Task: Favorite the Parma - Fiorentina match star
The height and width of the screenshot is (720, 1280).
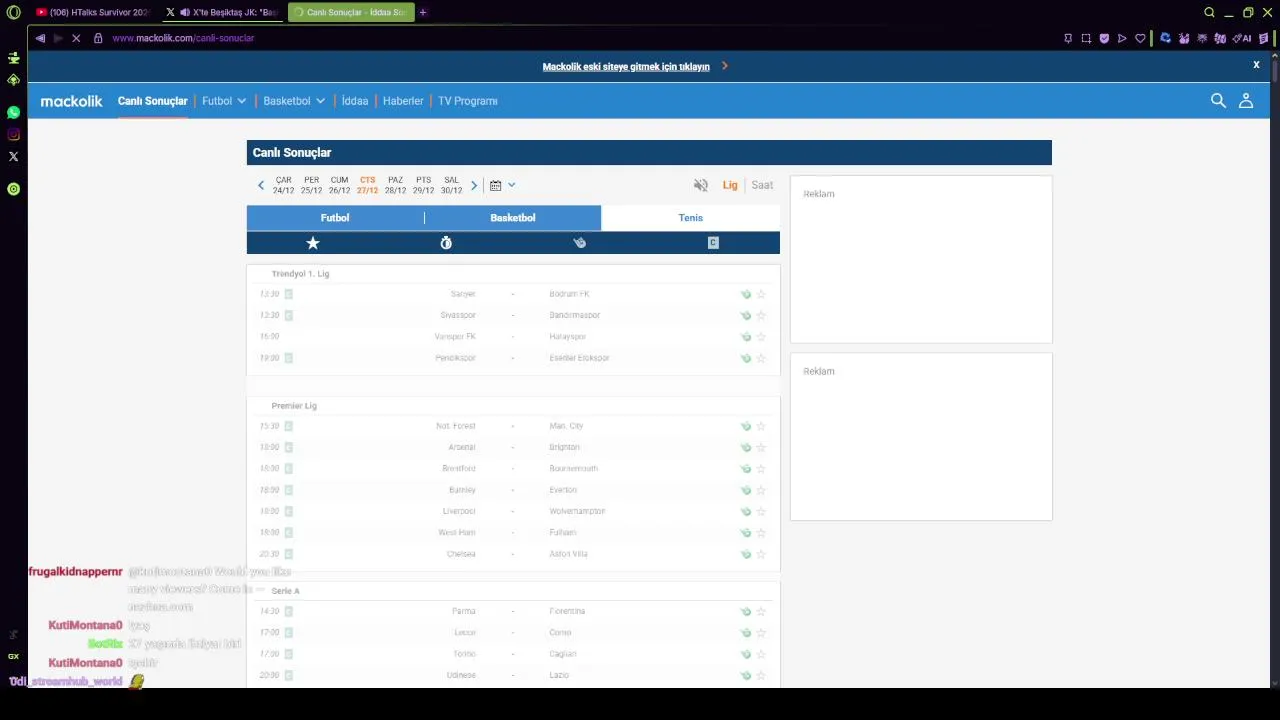Action: click(761, 611)
